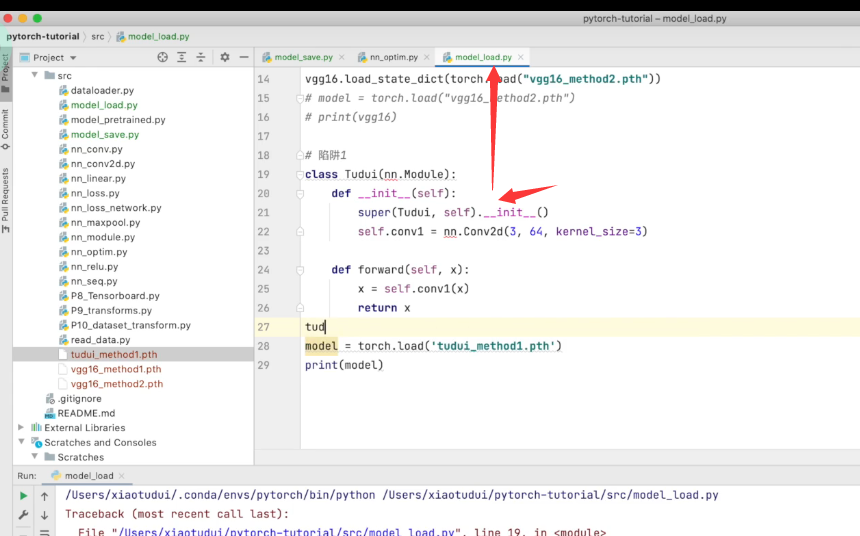Collapse the src folder in tree
This screenshot has height=536, width=860.
pyautogui.click(x=35, y=75)
